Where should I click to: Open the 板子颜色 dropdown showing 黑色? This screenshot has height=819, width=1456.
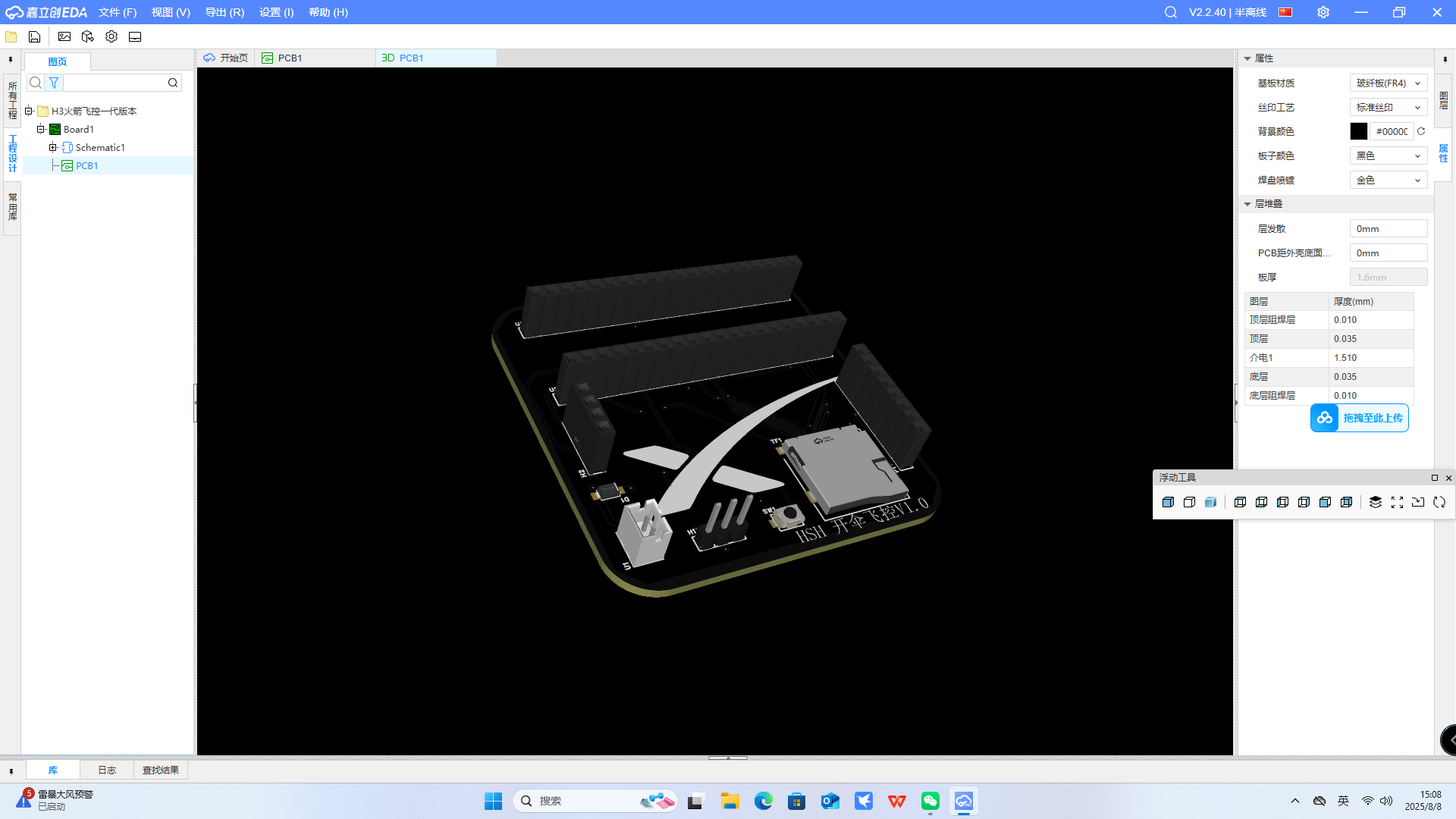coord(1388,155)
